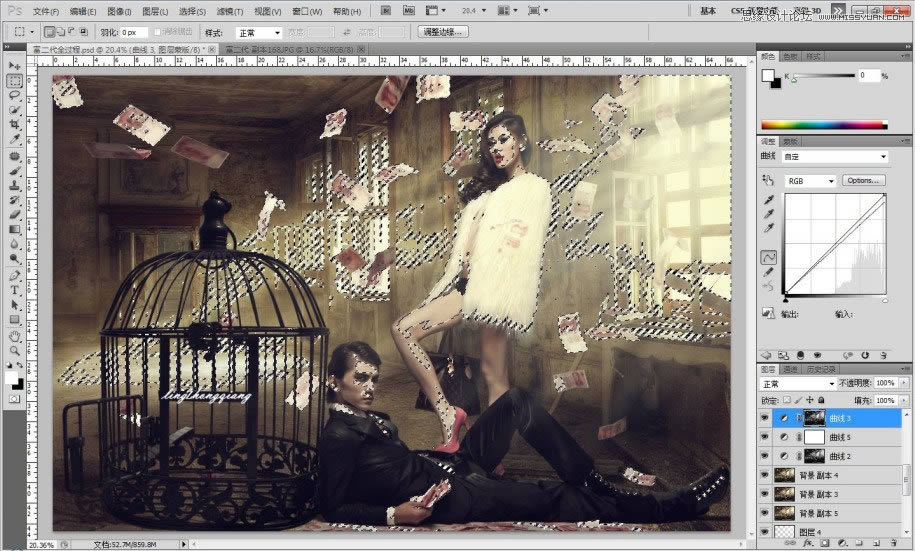The height and width of the screenshot is (551, 915).
Task: Choose the Zoom magnifier tool
Action: [15, 351]
